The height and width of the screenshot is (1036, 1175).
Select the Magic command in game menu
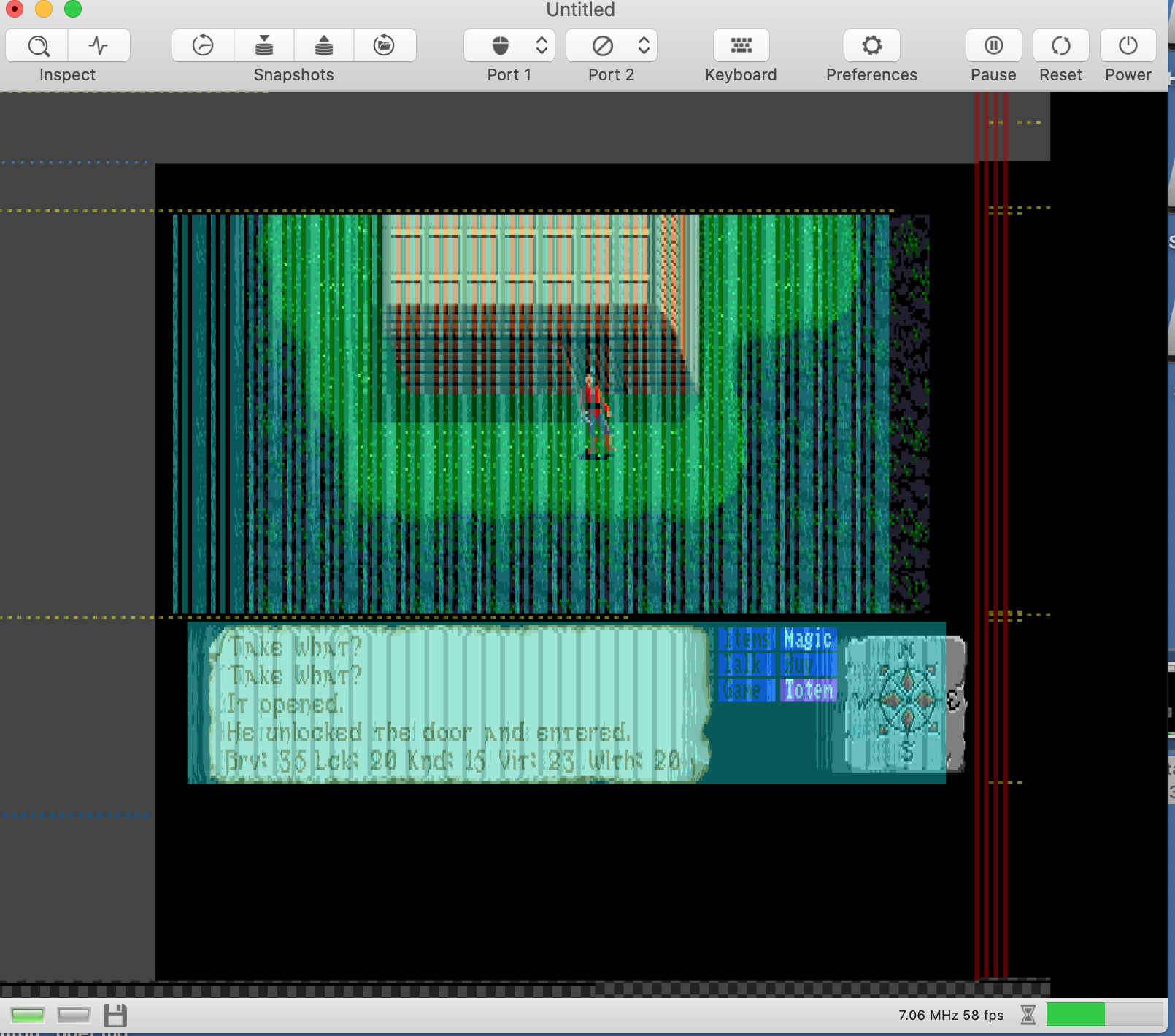point(808,639)
